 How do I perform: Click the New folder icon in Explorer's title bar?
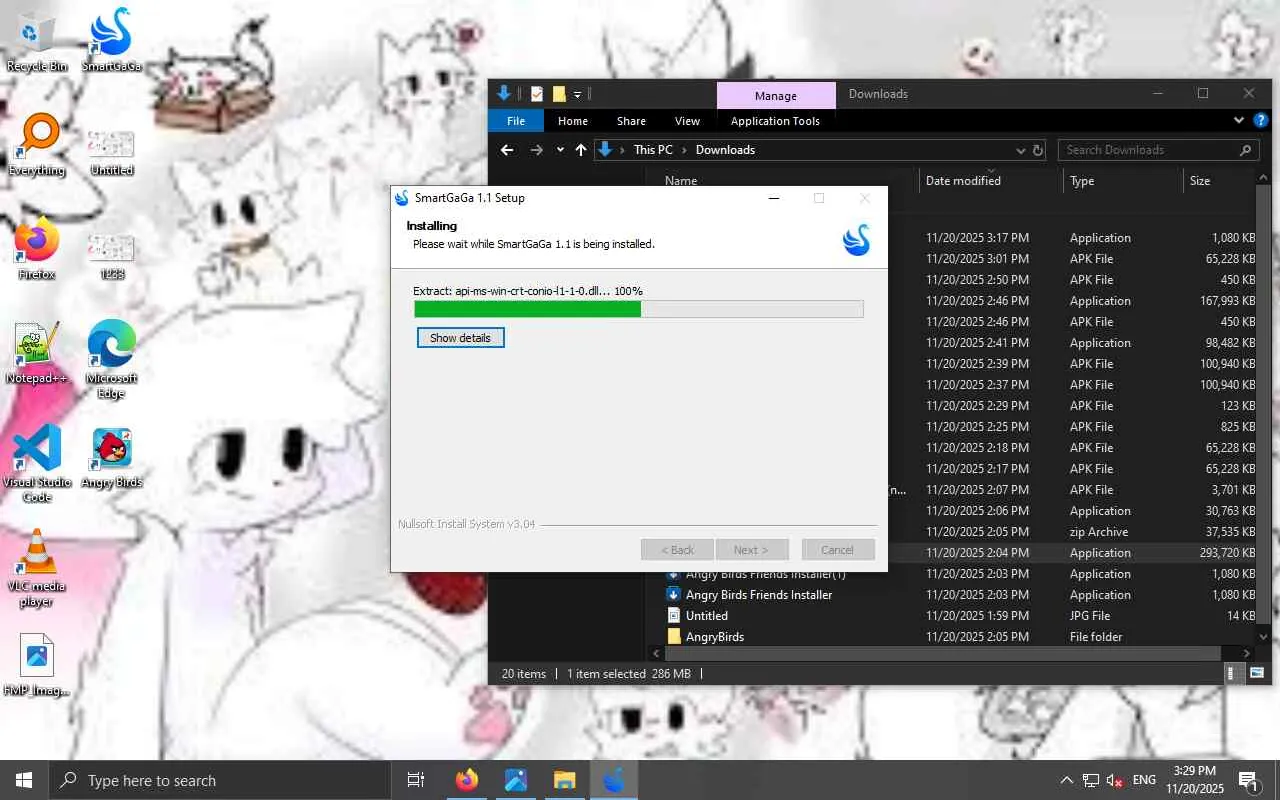click(559, 94)
